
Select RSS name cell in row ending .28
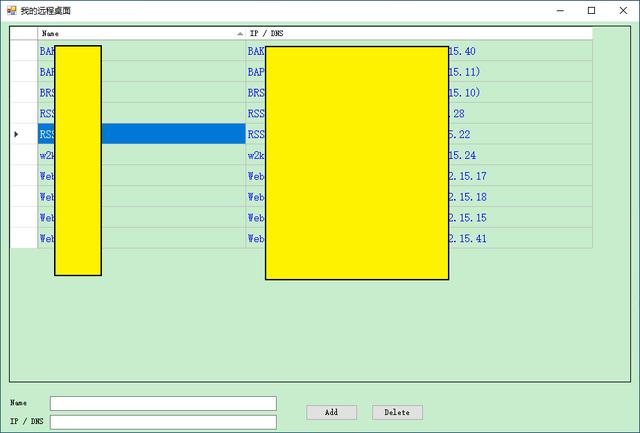142,113
